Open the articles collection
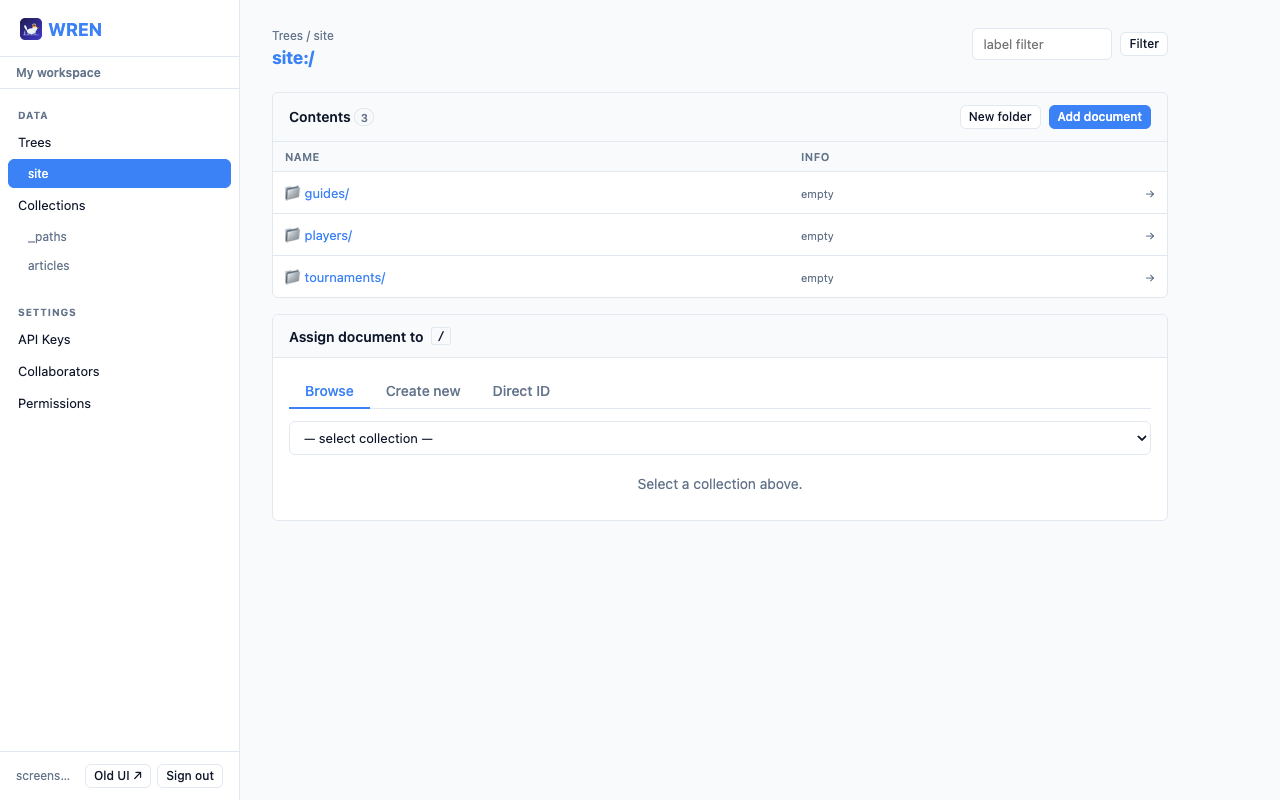Image resolution: width=1280 pixels, height=800 pixels. point(48,265)
